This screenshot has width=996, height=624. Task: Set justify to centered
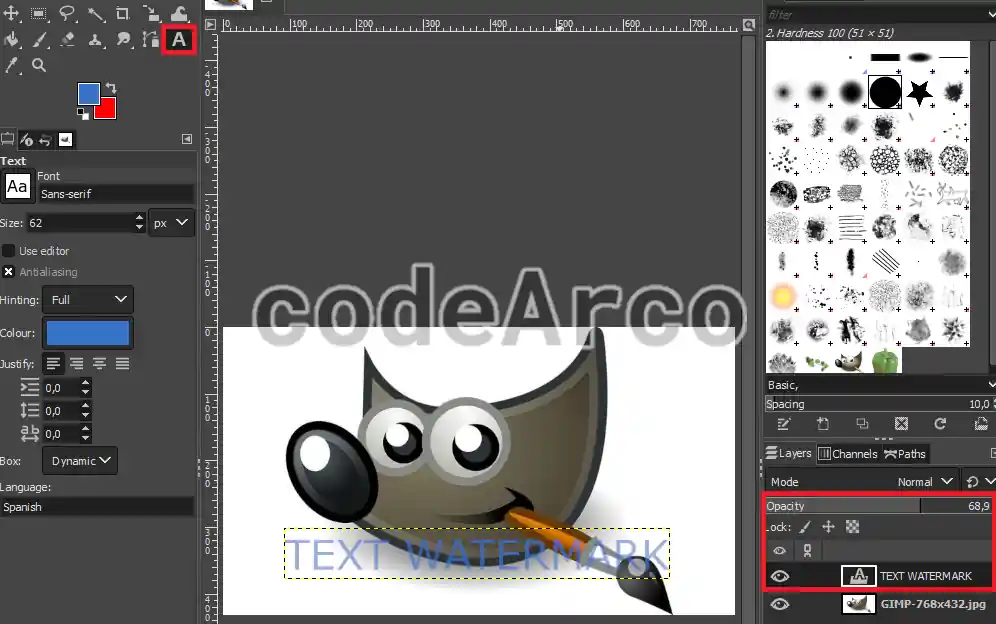(100, 363)
